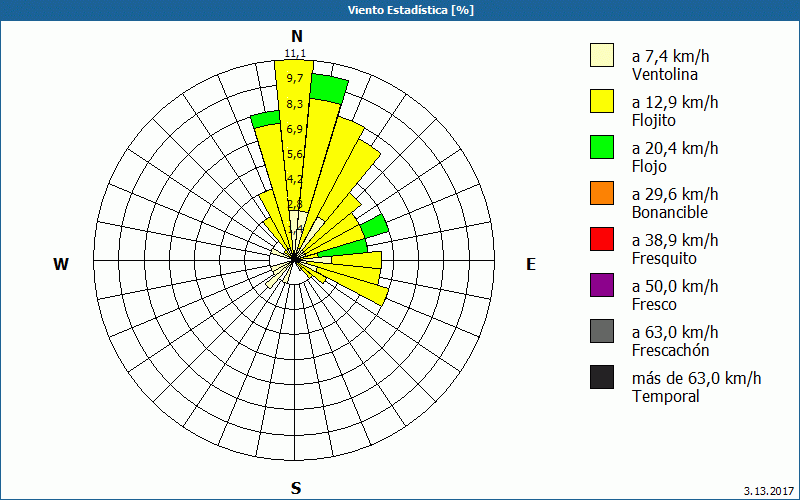Screen dimensions: 800x500
Task: Click the Bonancible label
Action: pyautogui.click(x=670, y=212)
